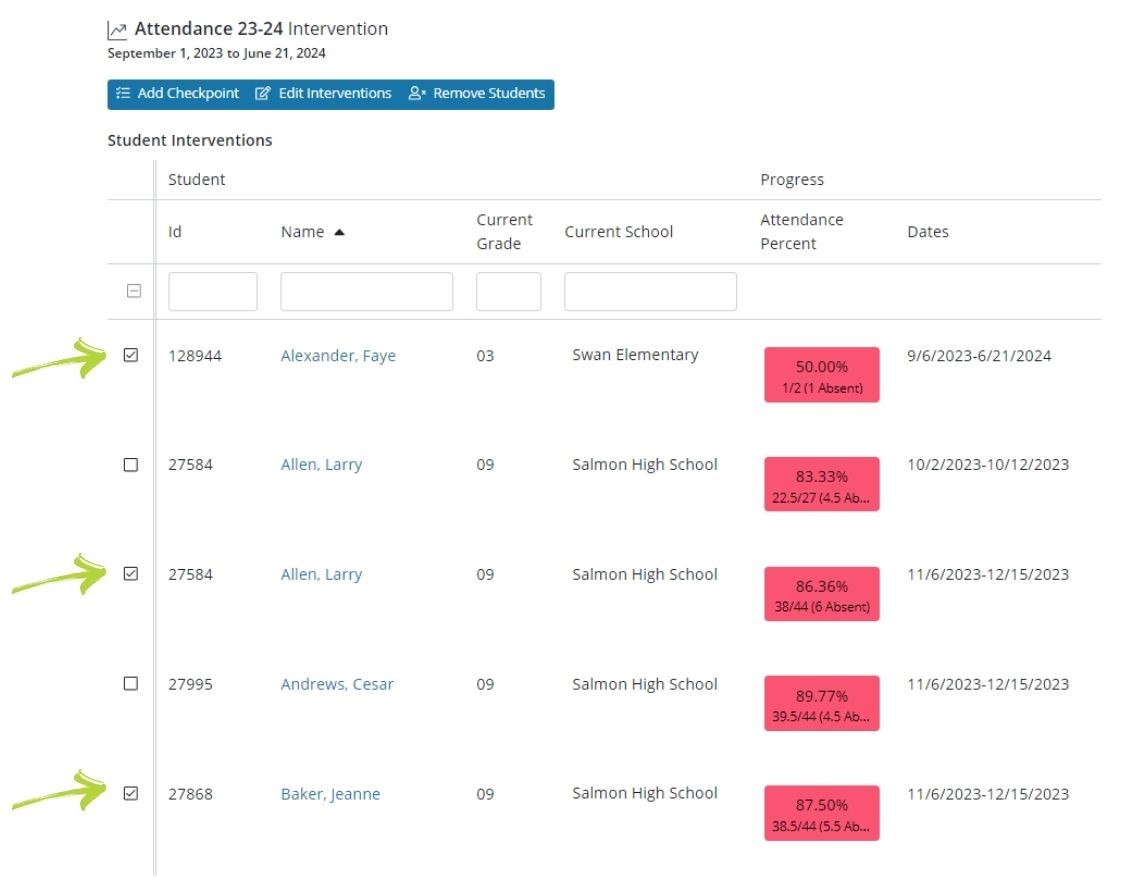Click the Remove Students person icon

(417, 94)
